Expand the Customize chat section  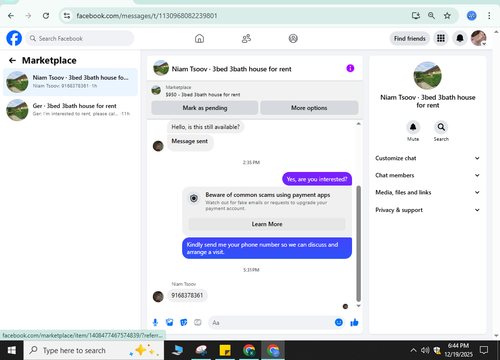[x=427, y=158]
